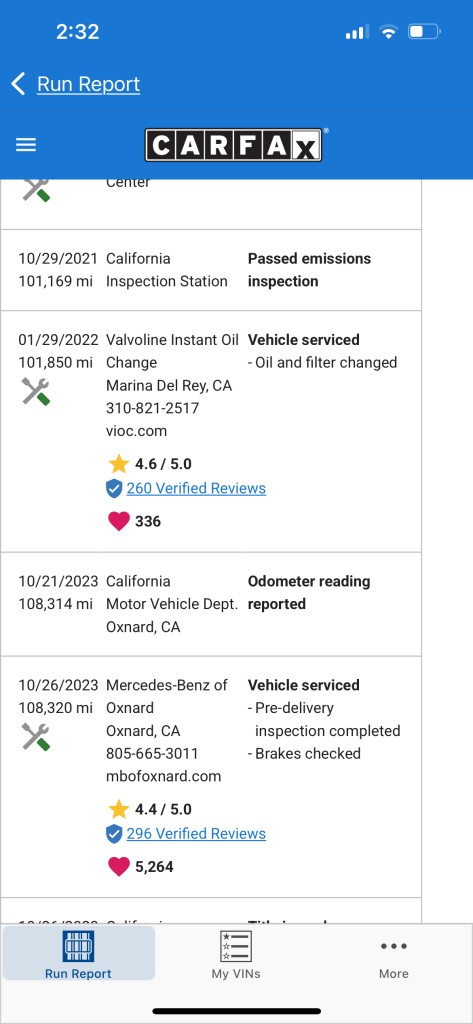
Task: Tap the mbofoxnard.com website text
Action: (x=163, y=776)
